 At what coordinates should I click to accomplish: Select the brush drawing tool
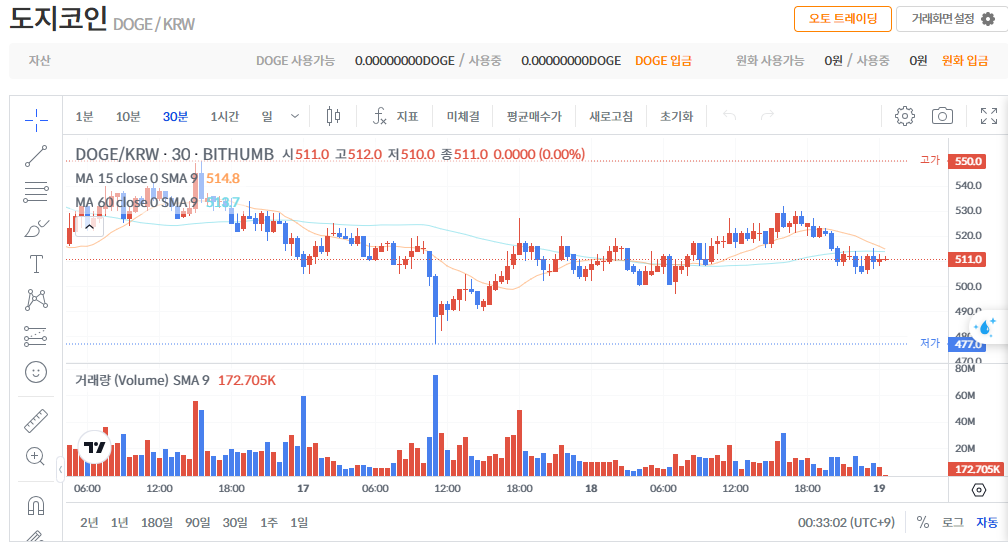tap(36, 228)
